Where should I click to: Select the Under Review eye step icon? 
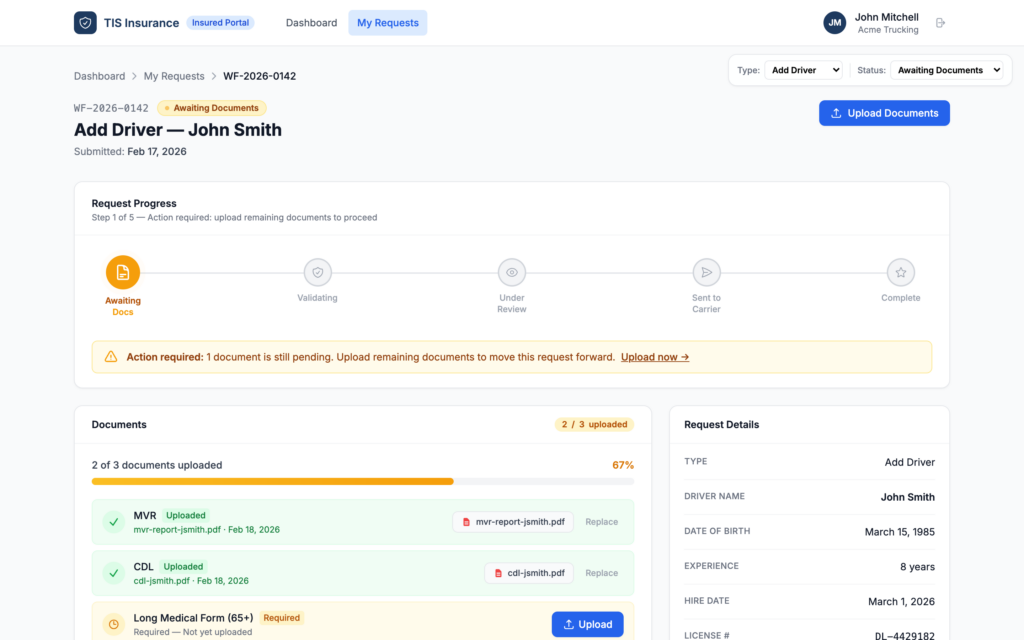pos(511,272)
